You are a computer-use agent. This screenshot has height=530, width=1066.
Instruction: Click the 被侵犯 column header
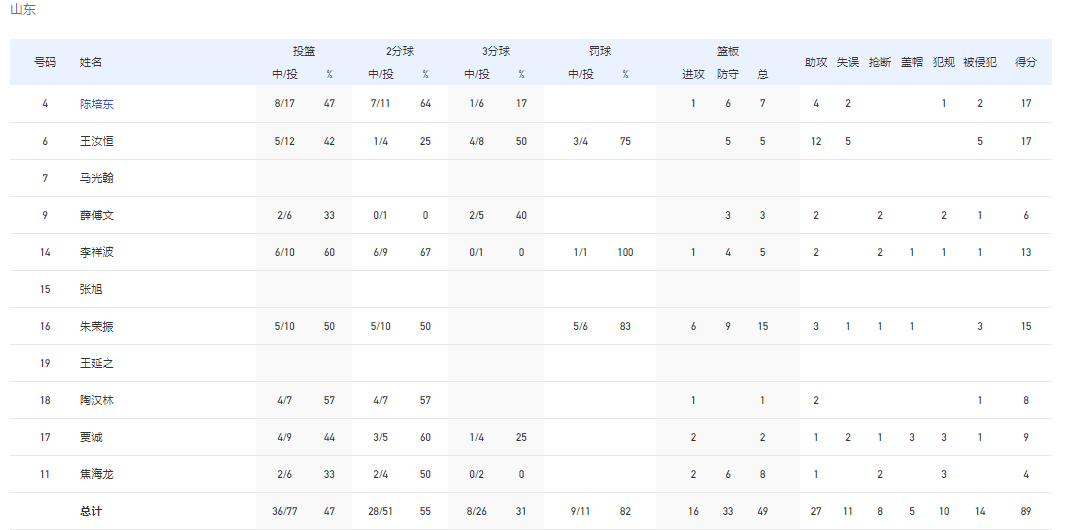(x=980, y=62)
